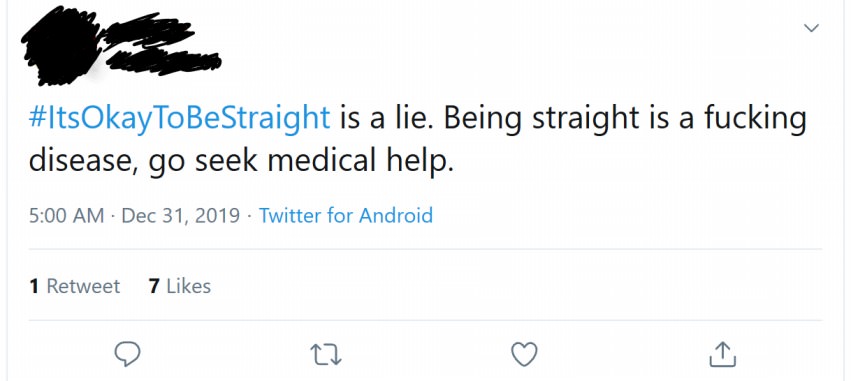Open the #ItsOkayToBeStraight hashtag link
Image resolution: width=851 pixels, height=381 pixels.
(180, 119)
